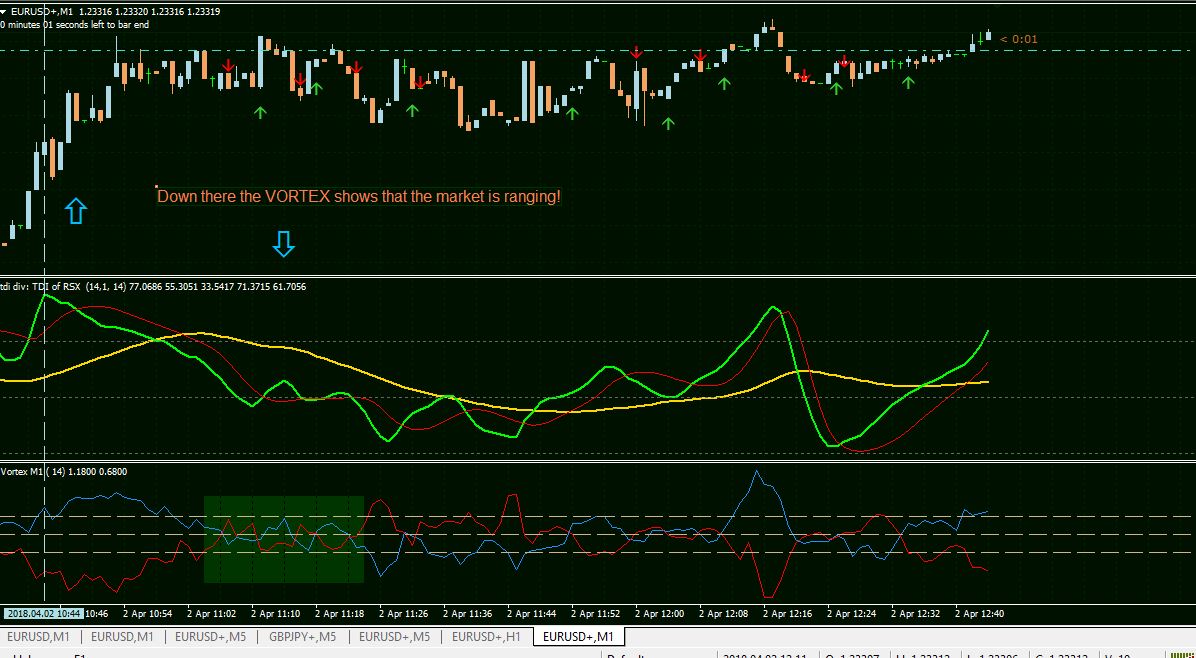This screenshot has height=658, width=1196.
Task: Click the '2 Apr 11:52' time label
Action: [x=596, y=614]
